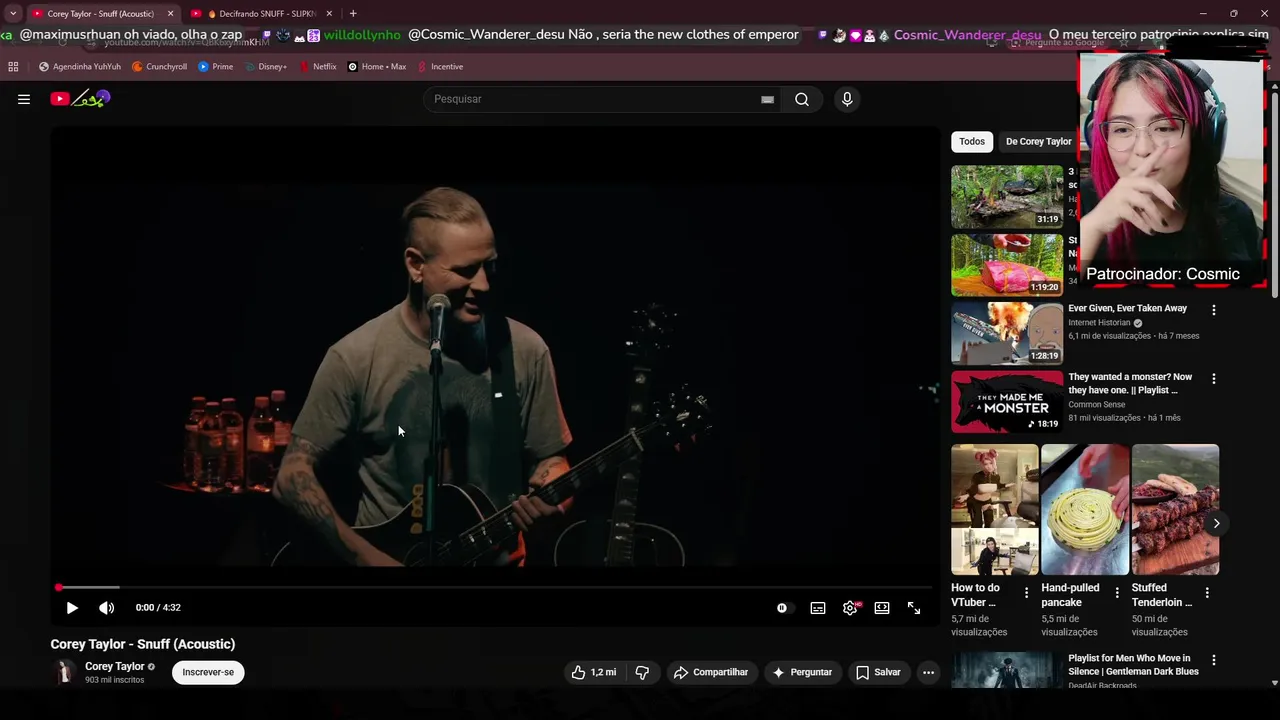Play the Snuff acoustic video
The height and width of the screenshot is (720, 1280).
click(72, 608)
